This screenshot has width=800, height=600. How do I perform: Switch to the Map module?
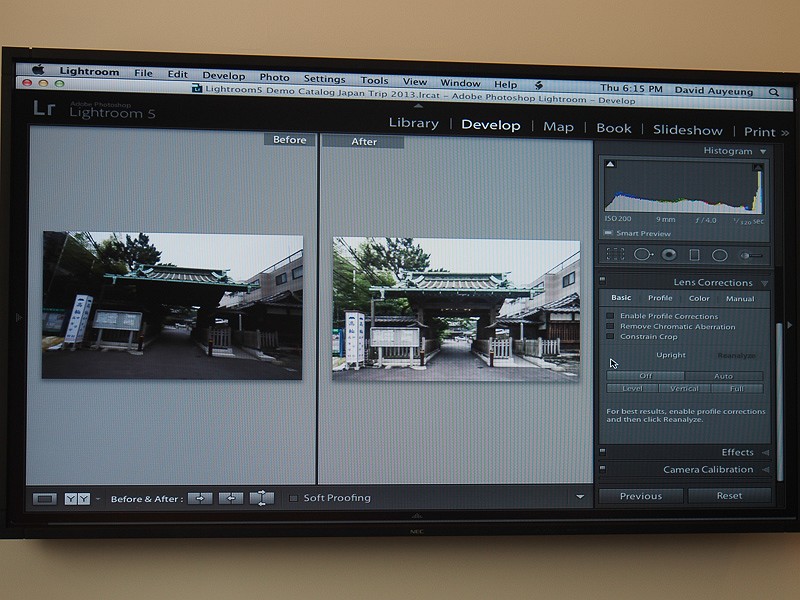(x=558, y=127)
